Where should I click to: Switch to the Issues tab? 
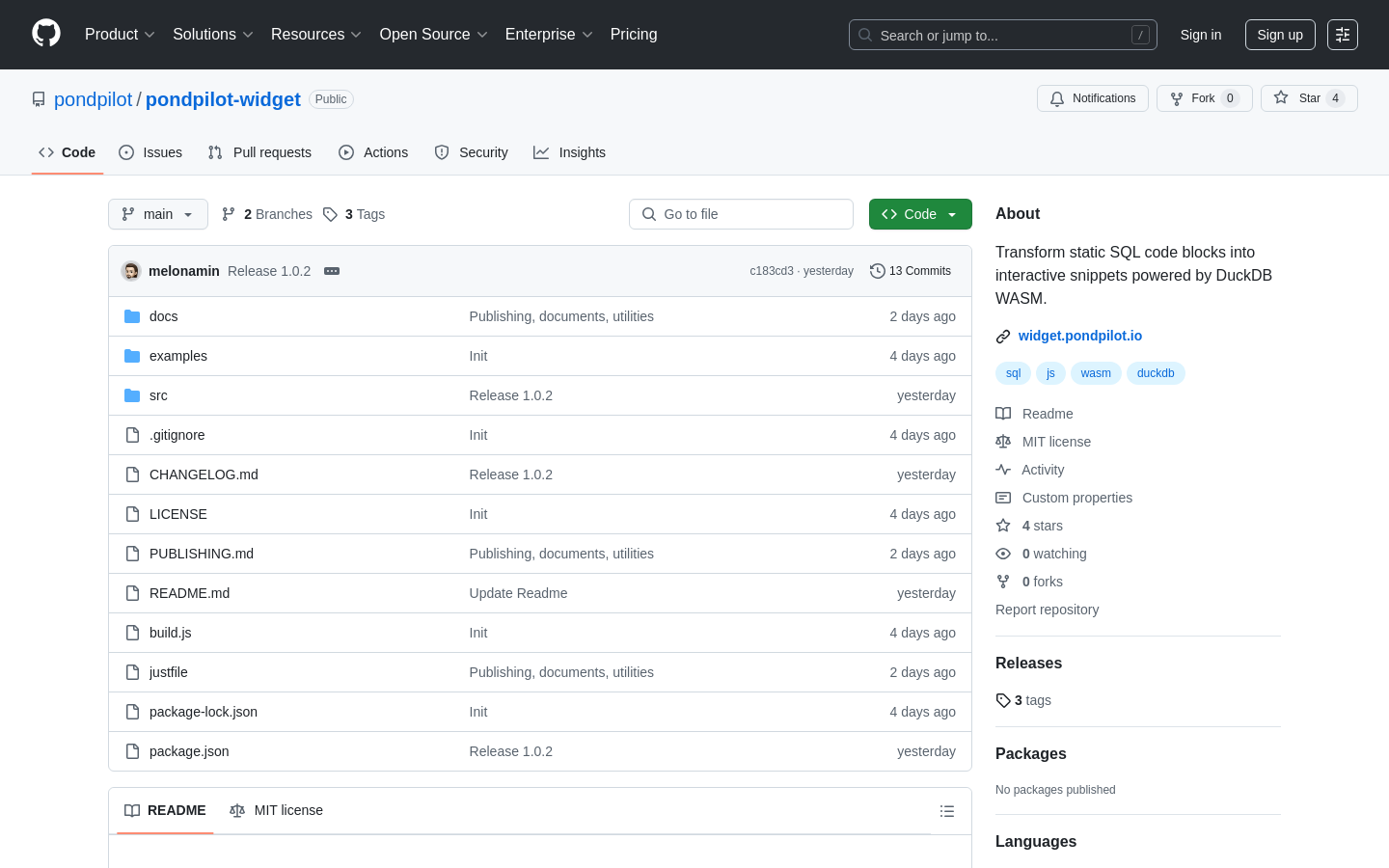click(150, 152)
